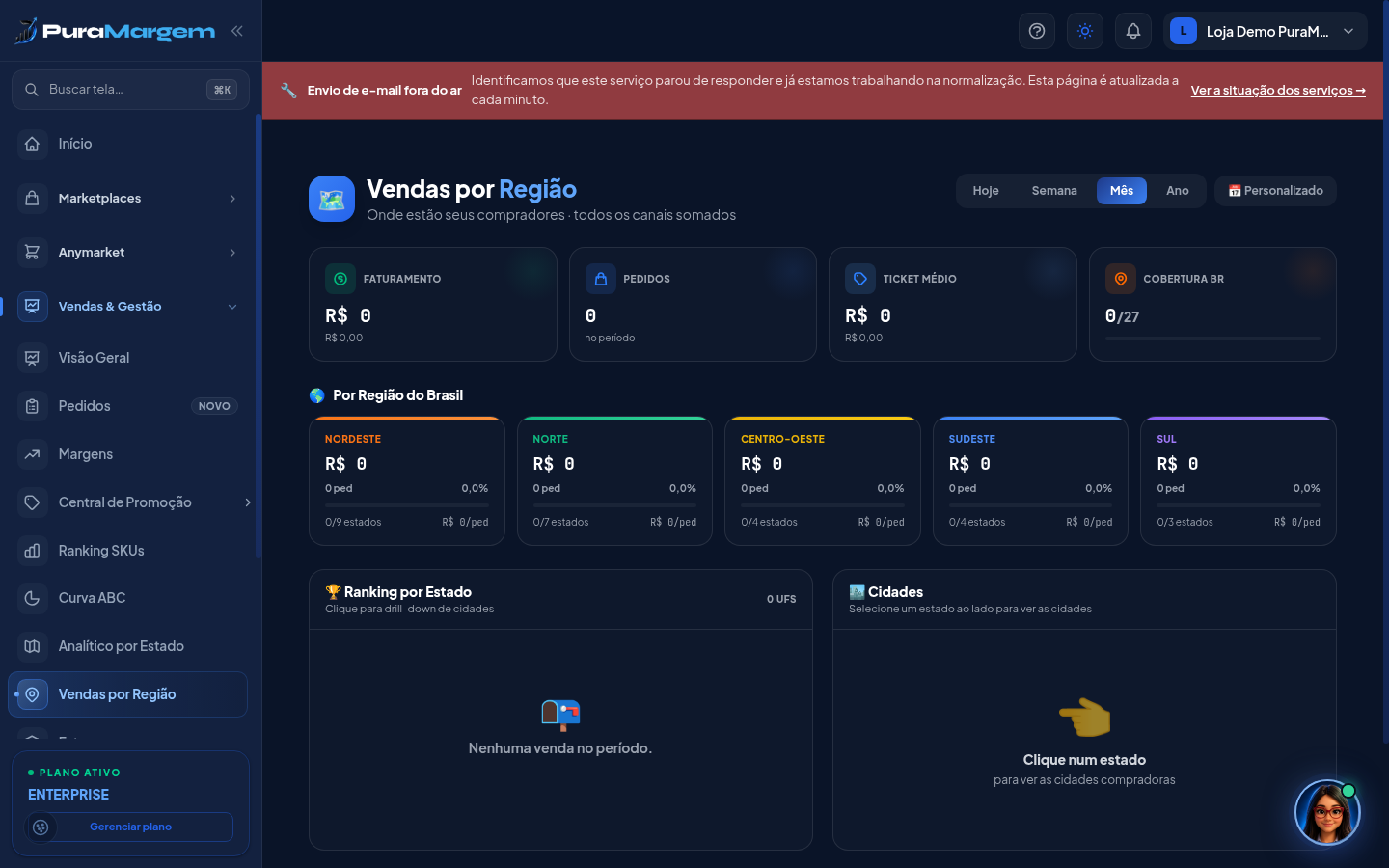Screen dimensions: 1389x868
Task: Click the Faturamento dollar icon
Action: tap(340, 279)
